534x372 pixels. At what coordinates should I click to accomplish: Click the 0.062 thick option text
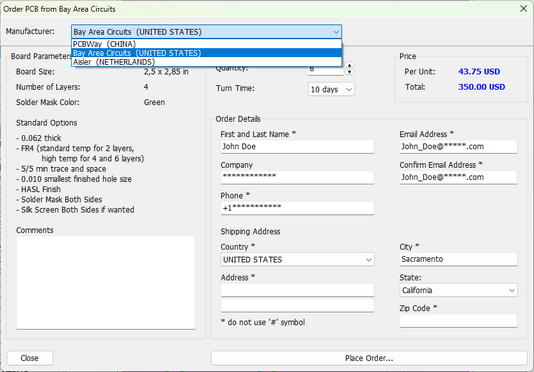coord(38,138)
